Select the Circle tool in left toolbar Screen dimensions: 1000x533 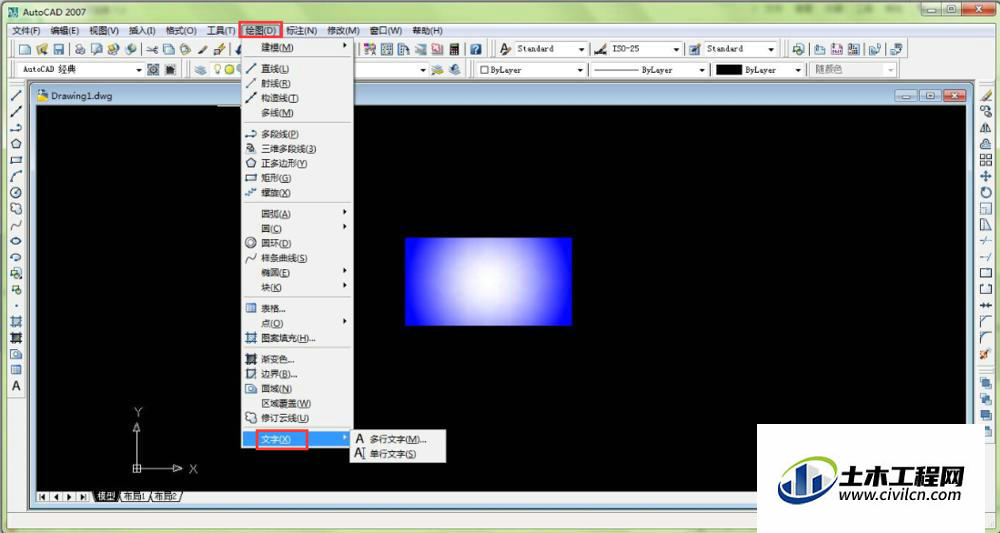(16, 192)
